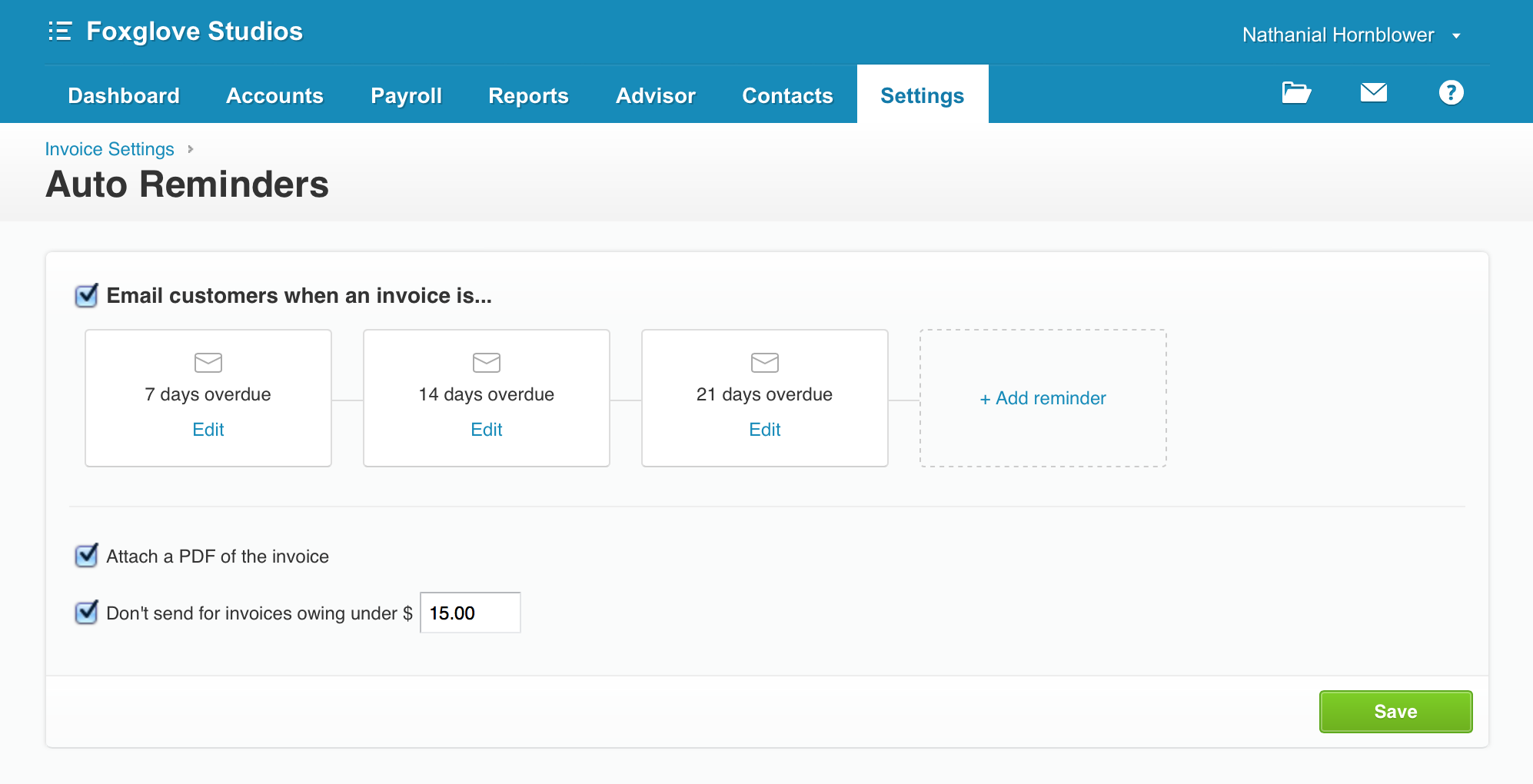Viewport: 1533px width, 784px height.
Task: Click the list menu icon beside Foxglove Studios
Action: point(59,32)
